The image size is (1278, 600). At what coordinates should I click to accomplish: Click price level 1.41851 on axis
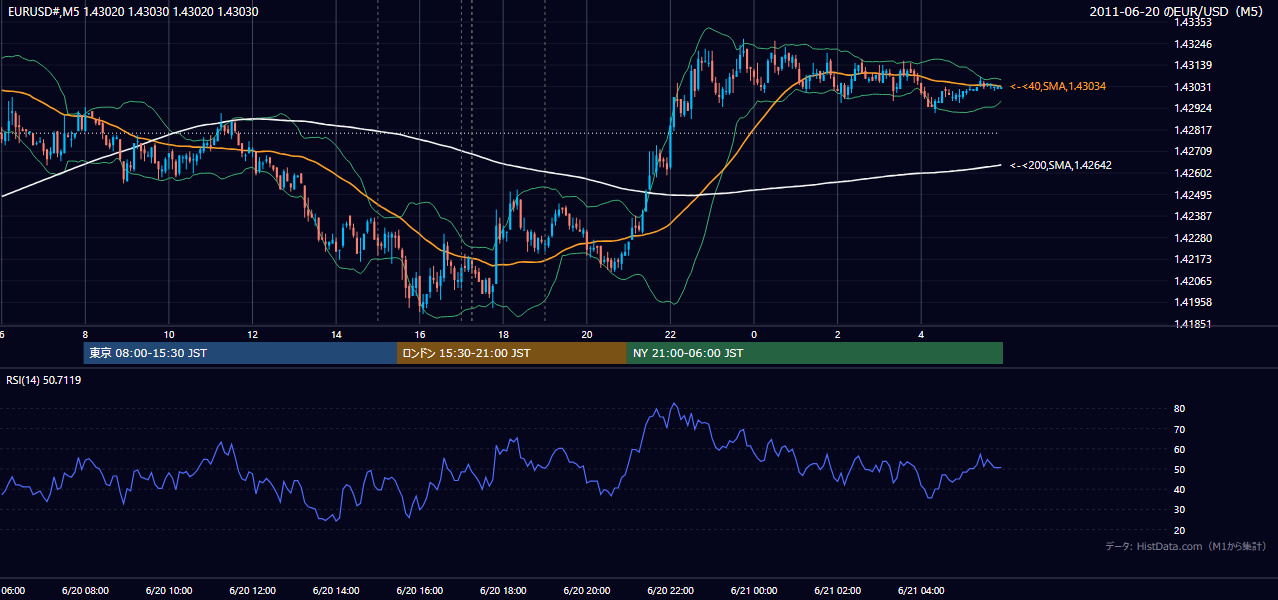click(1194, 324)
